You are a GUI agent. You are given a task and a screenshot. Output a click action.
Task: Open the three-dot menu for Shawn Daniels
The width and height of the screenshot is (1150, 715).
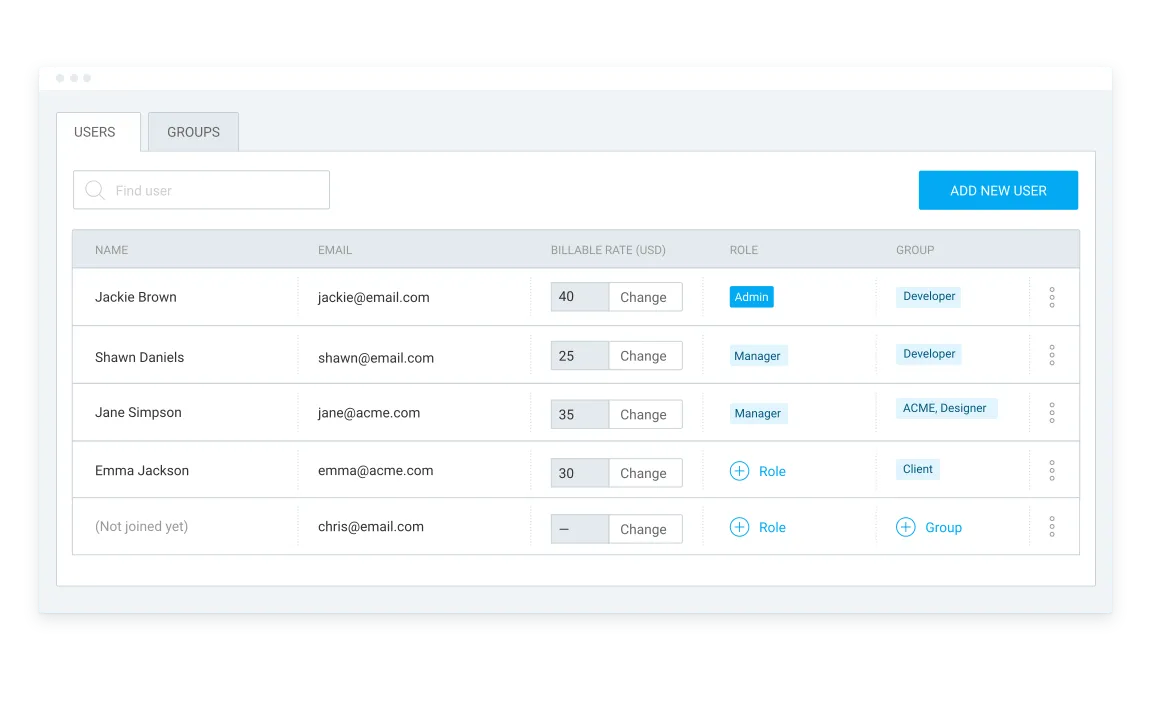[x=1051, y=355]
